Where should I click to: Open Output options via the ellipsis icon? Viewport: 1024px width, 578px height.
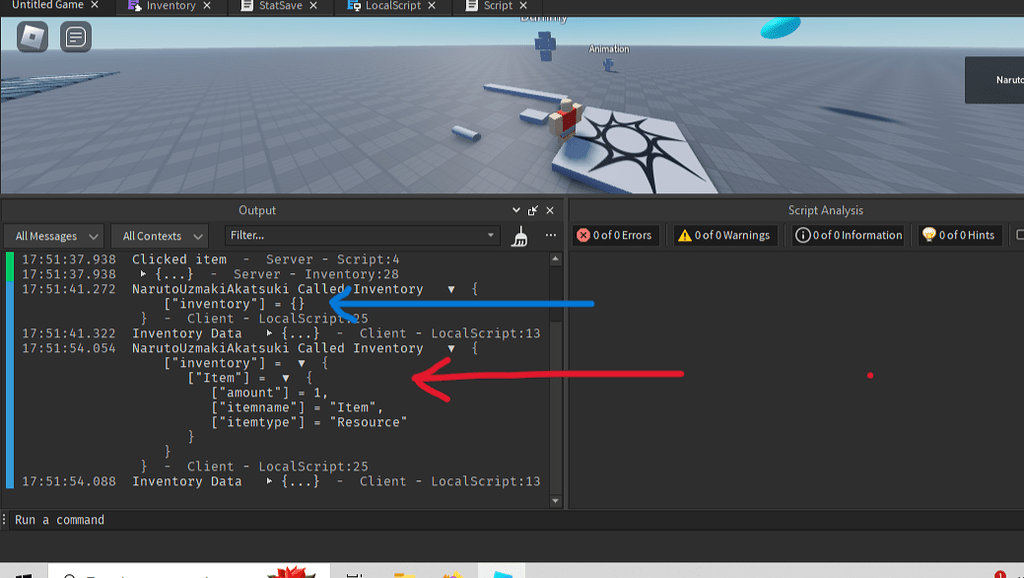tap(549, 236)
